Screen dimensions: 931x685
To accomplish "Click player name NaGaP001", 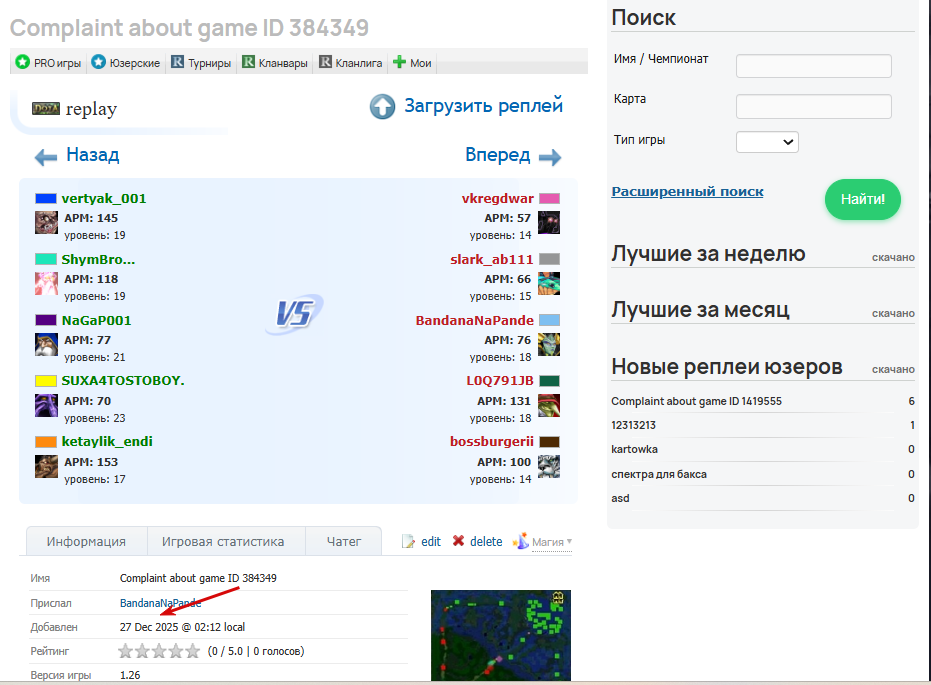I will click(97, 321).
